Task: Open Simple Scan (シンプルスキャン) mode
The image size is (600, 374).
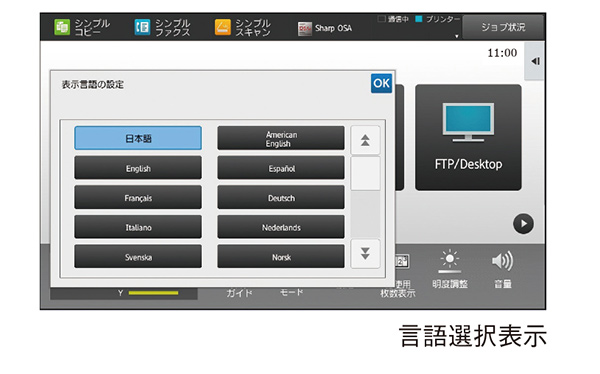Action: pyautogui.click(x=243, y=28)
